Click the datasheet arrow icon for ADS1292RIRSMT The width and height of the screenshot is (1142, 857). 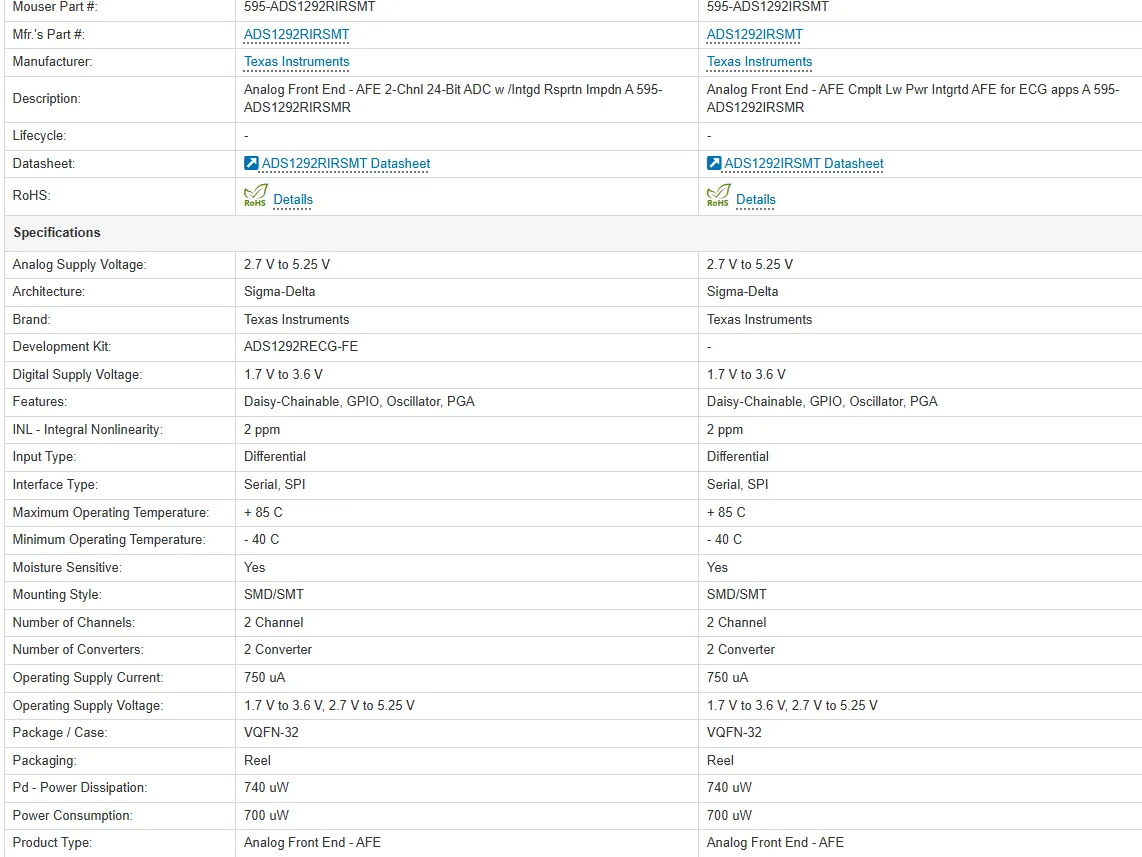point(251,163)
